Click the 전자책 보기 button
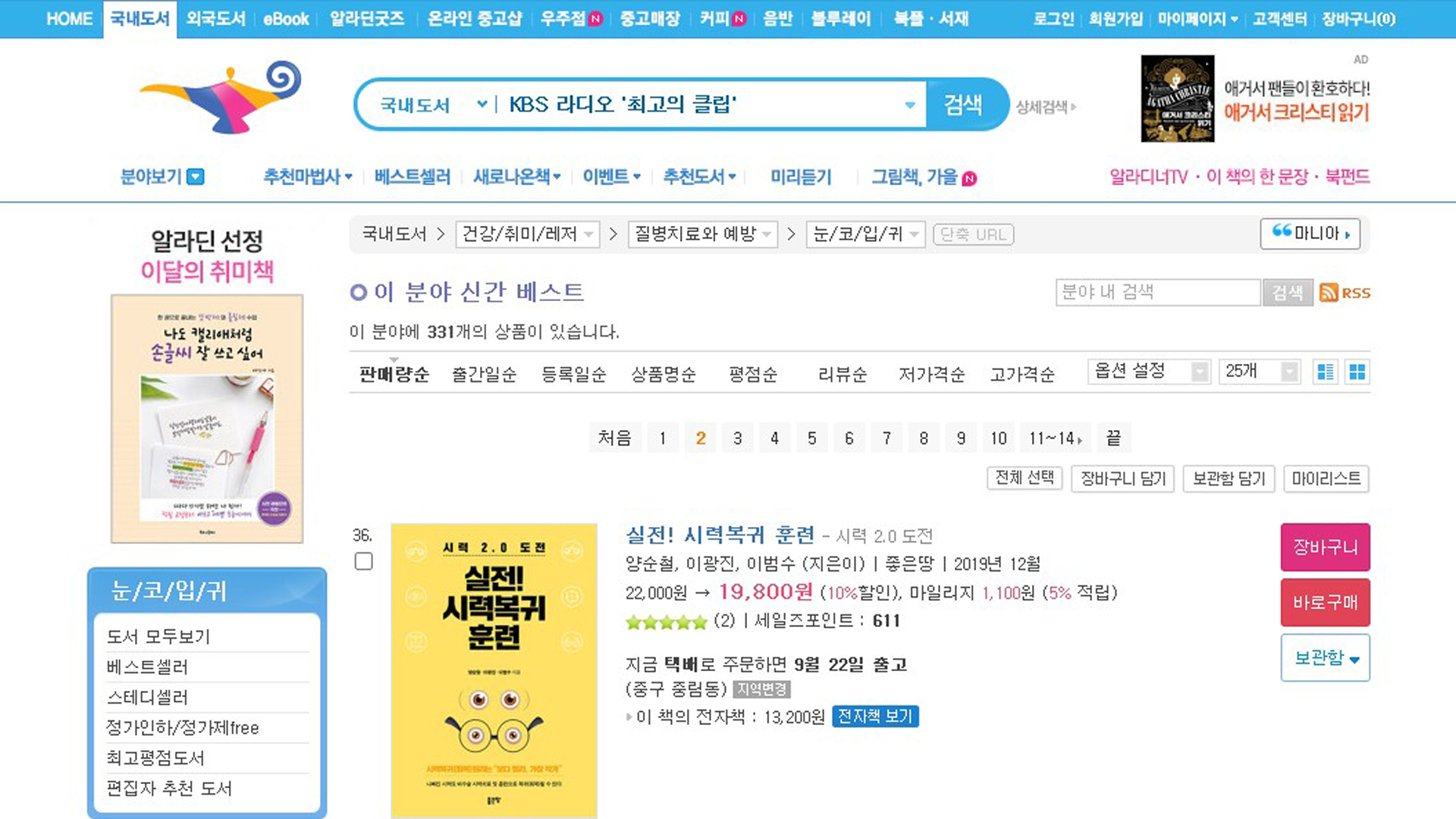This screenshot has width=1456, height=819. (875, 717)
